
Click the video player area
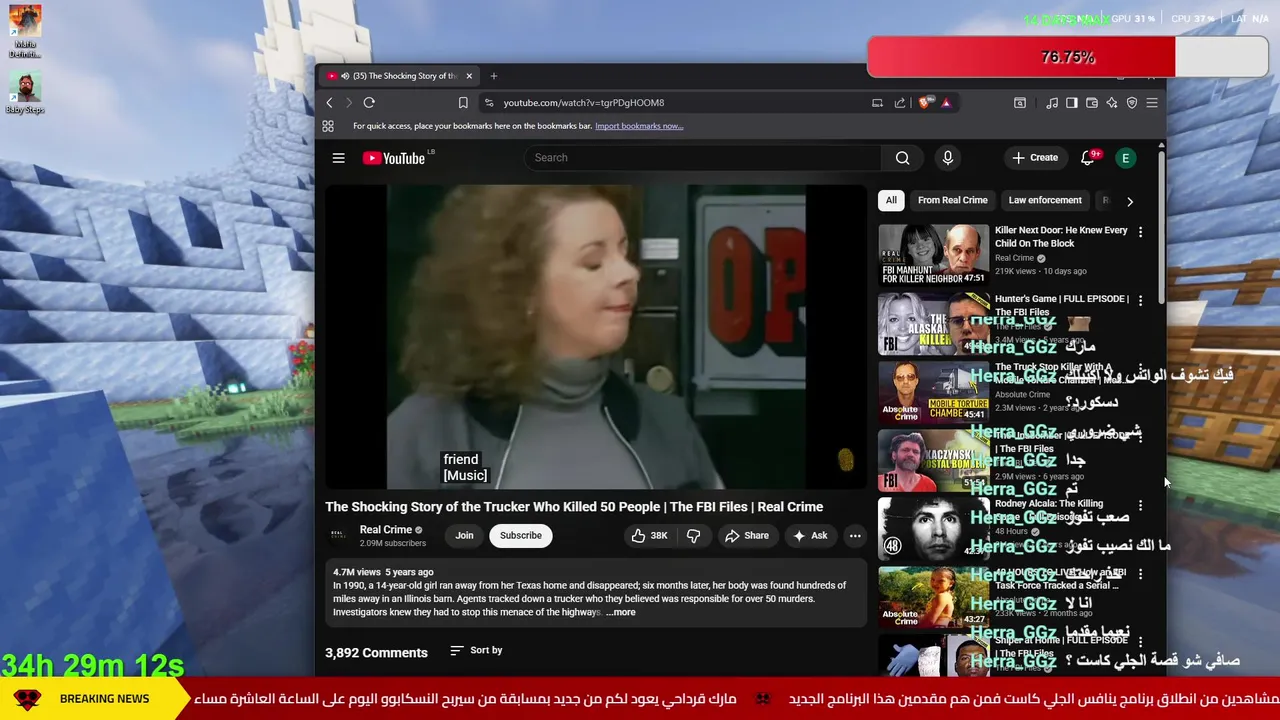596,337
